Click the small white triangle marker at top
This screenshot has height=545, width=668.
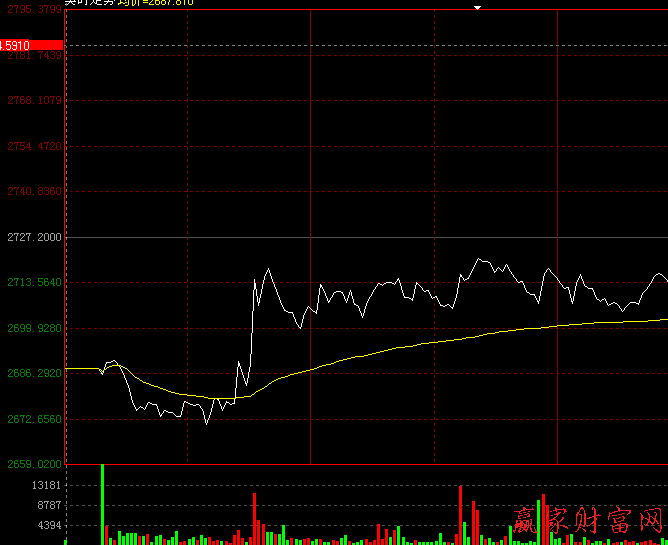[478, 8]
